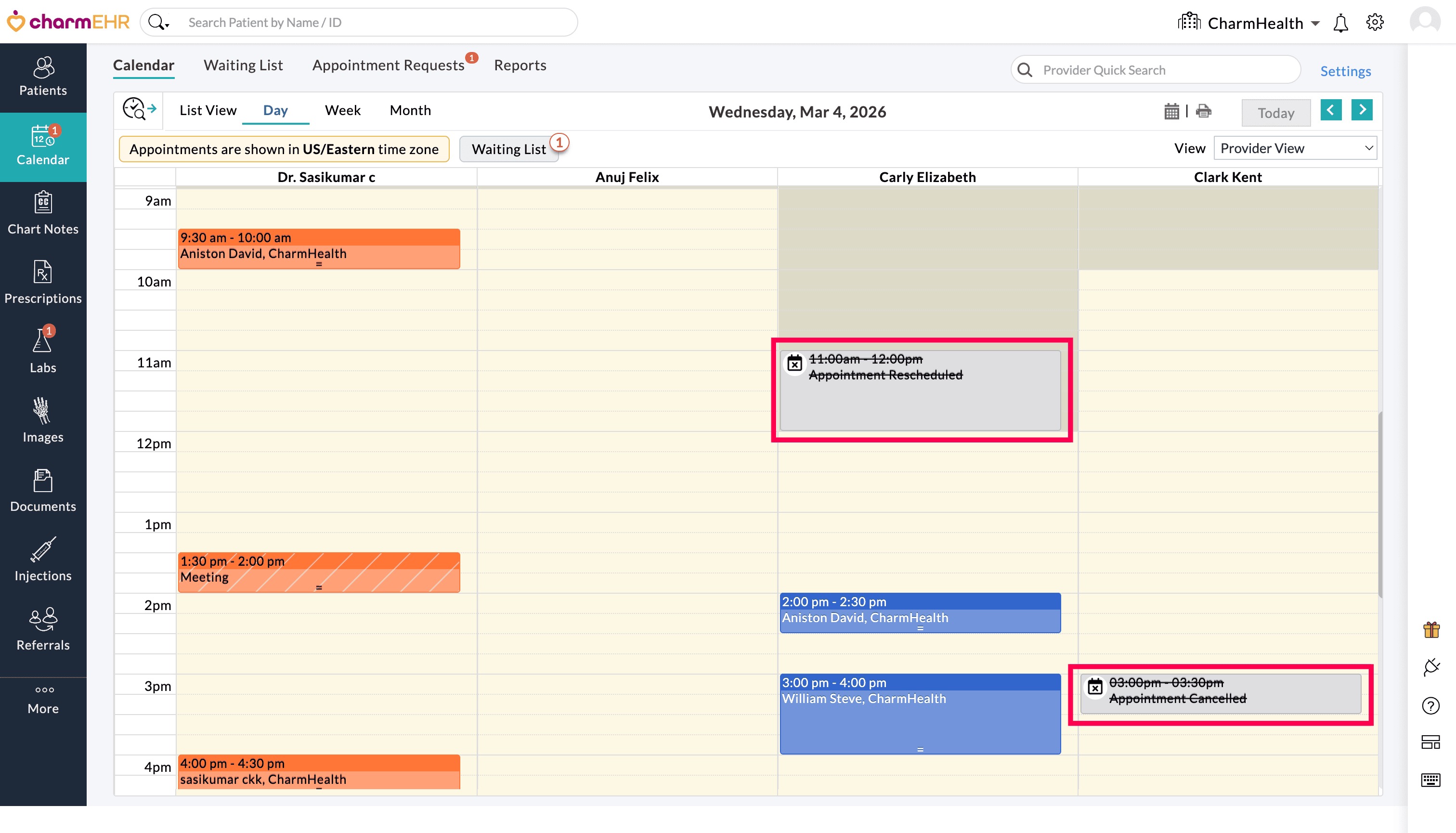The width and height of the screenshot is (1456, 833).
Task: Click the print calendar icon
Action: click(x=1203, y=111)
